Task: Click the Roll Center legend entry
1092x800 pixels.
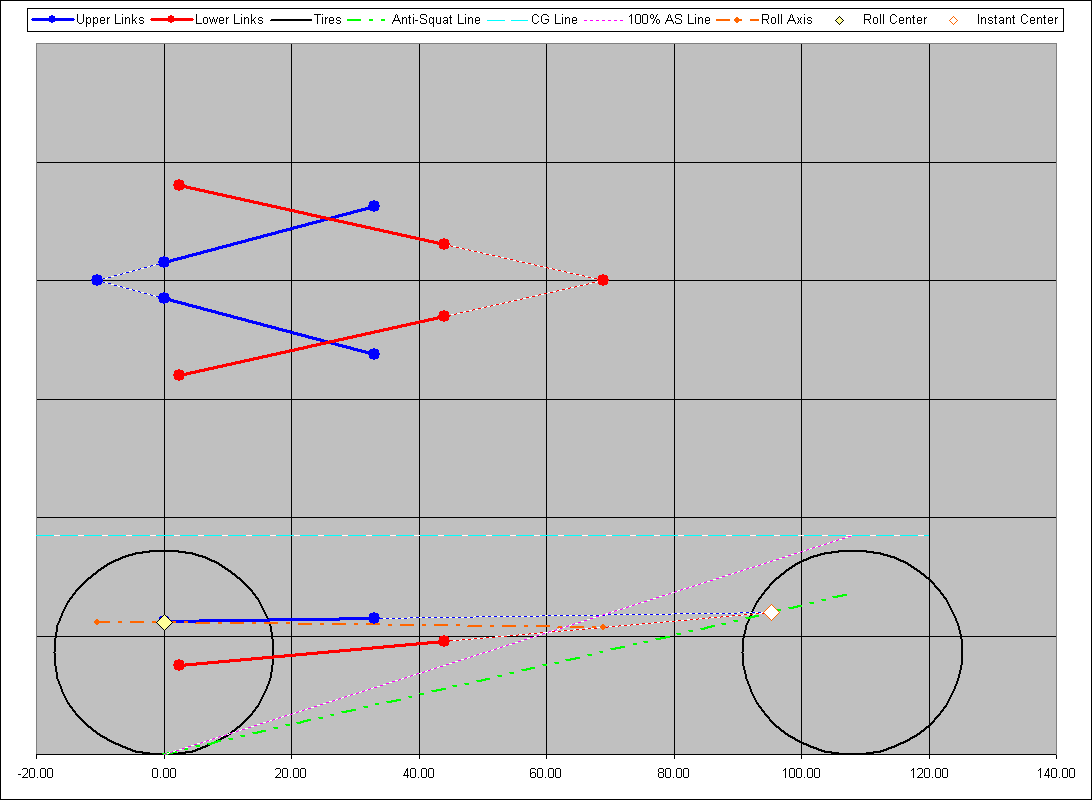Action: click(x=881, y=19)
